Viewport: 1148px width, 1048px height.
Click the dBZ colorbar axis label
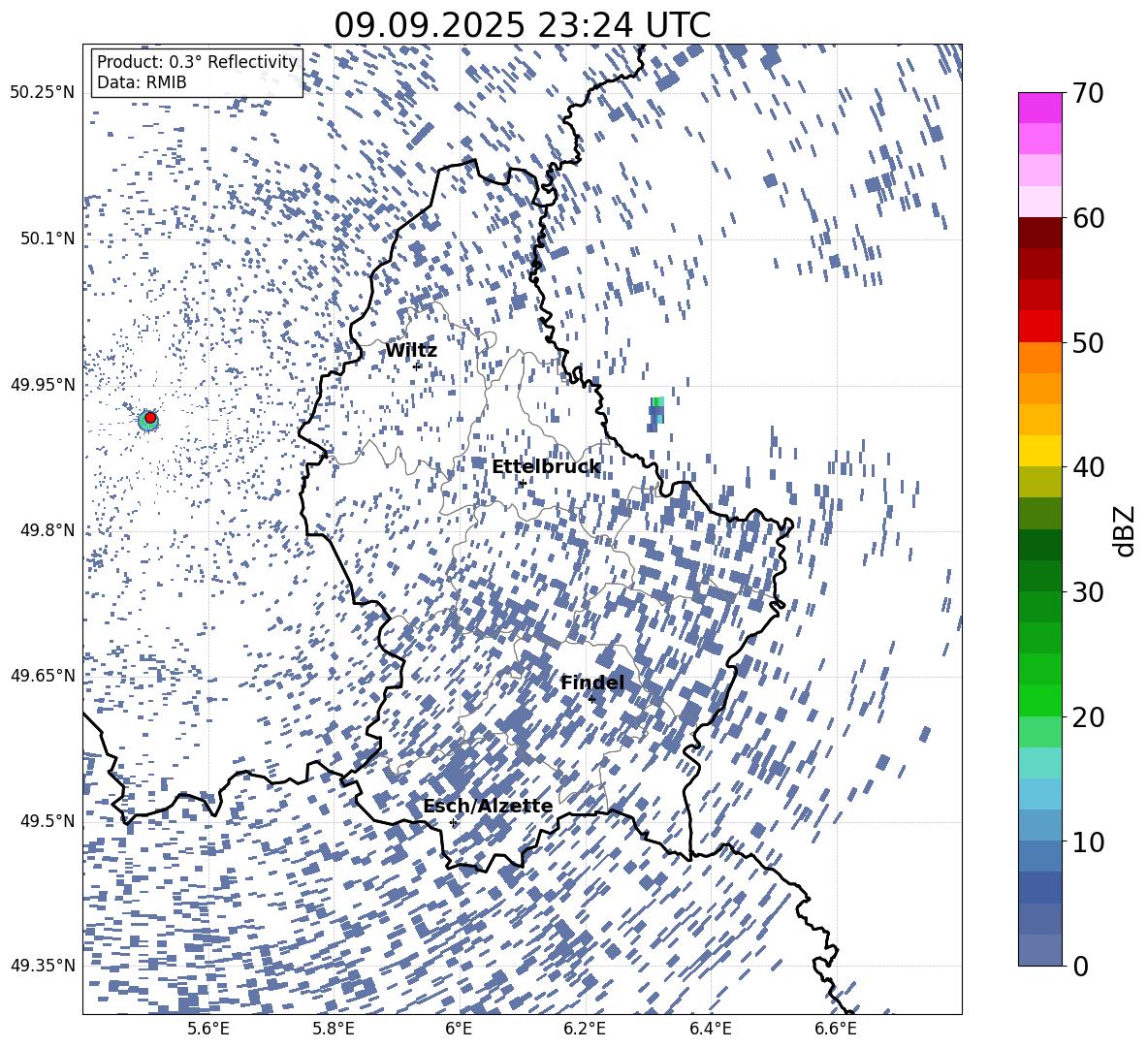point(1126,530)
